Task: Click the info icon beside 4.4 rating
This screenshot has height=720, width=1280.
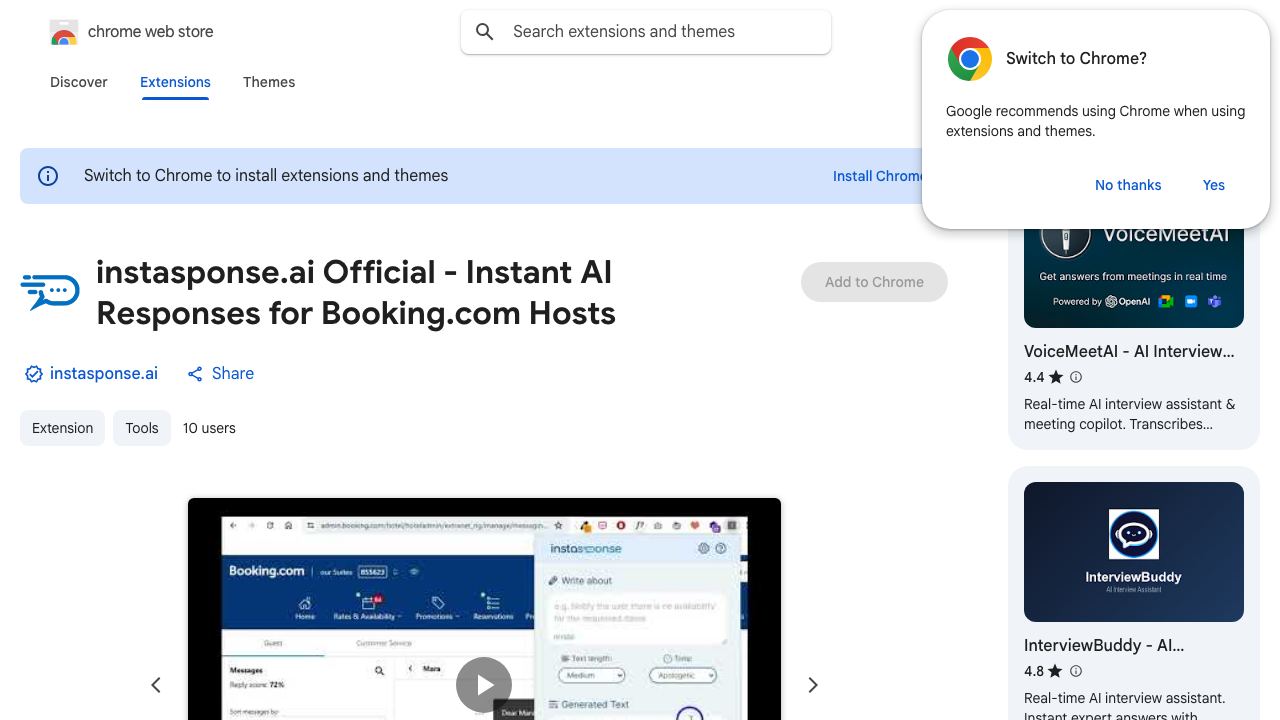Action: [1076, 377]
